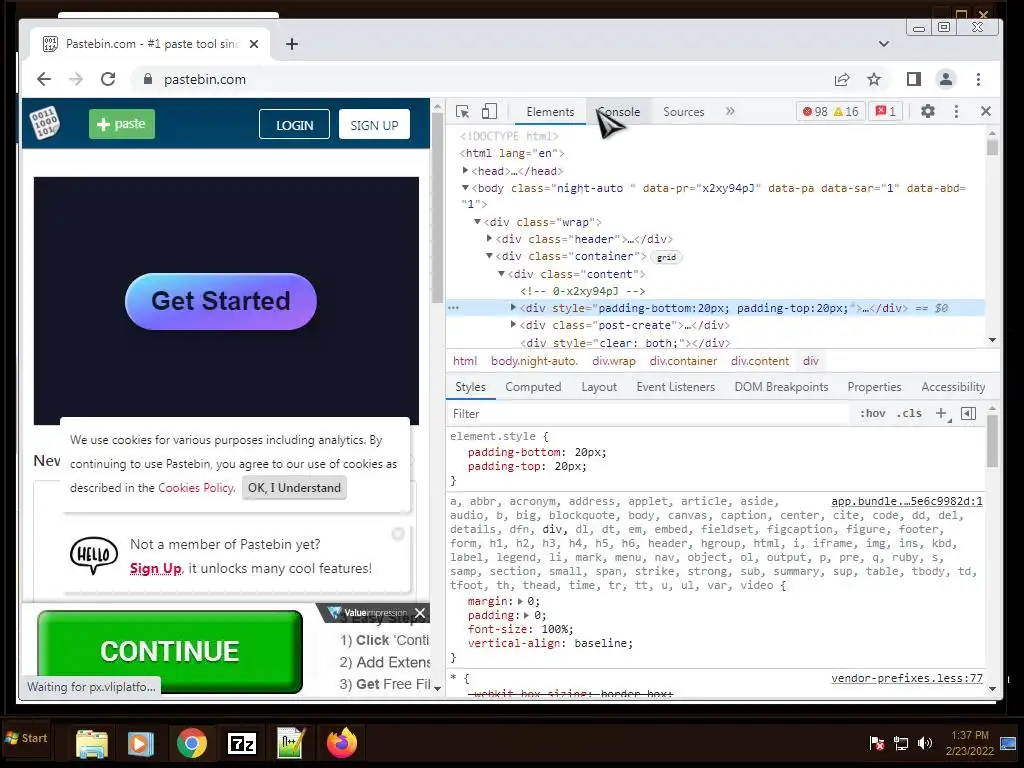Launch Firefox from the taskbar
The height and width of the screenshot is (768, 1024).
click(342, 743)
